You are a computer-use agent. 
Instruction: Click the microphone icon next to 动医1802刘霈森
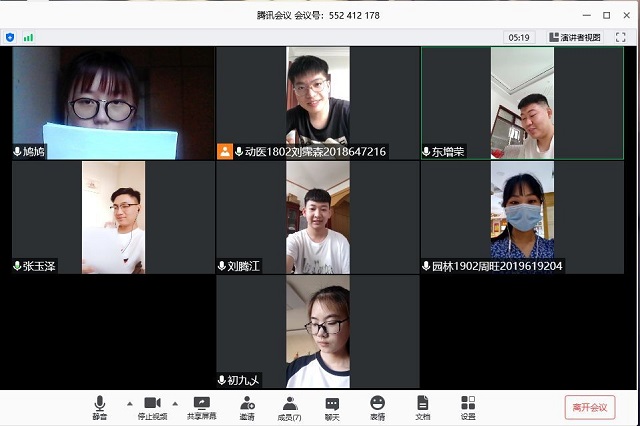coord(239,151)
